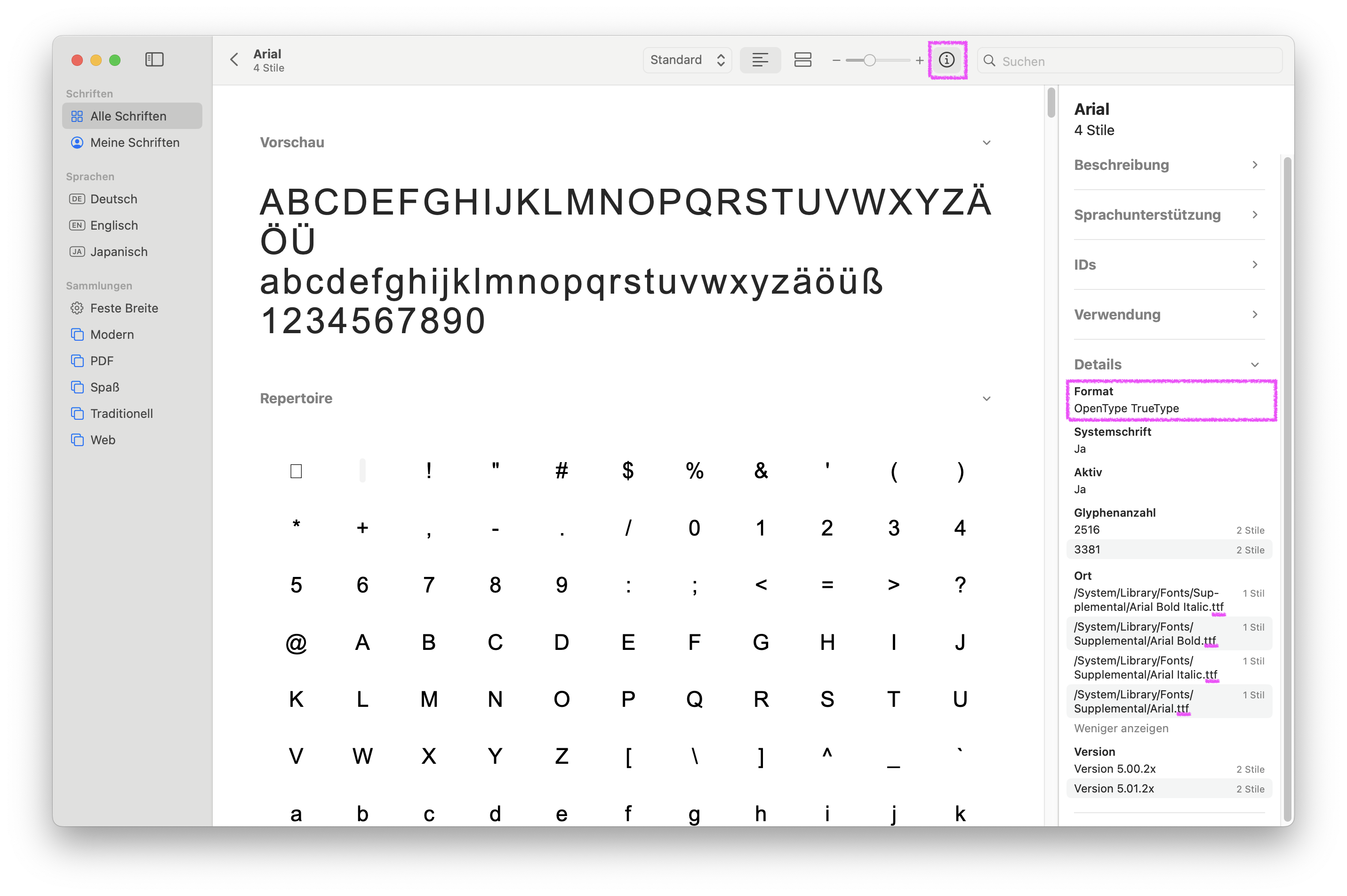Filter fonts by Deutsch language

pos(132,199)
